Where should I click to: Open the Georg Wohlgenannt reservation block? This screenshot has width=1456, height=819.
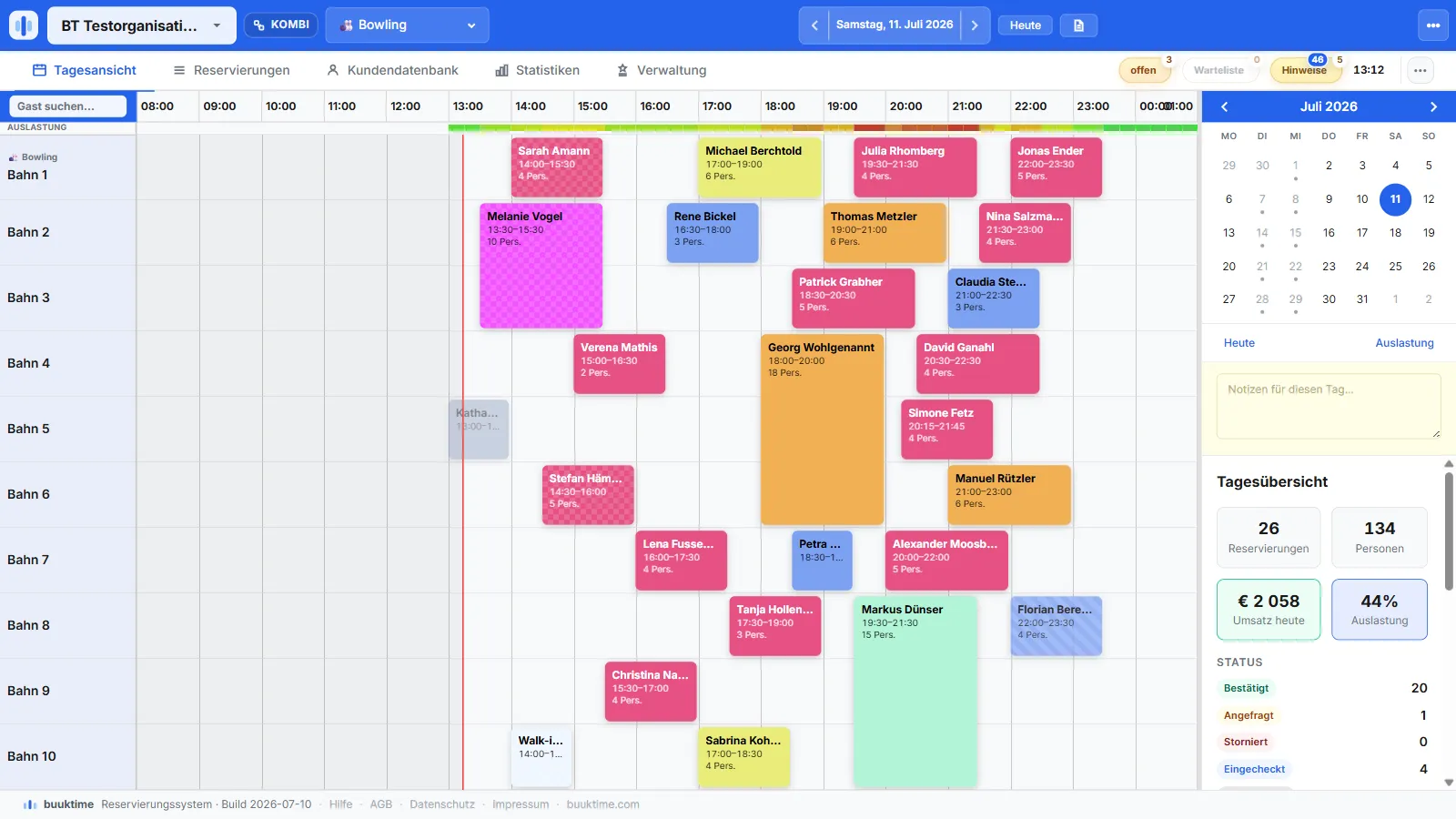[x=822, y=429]
